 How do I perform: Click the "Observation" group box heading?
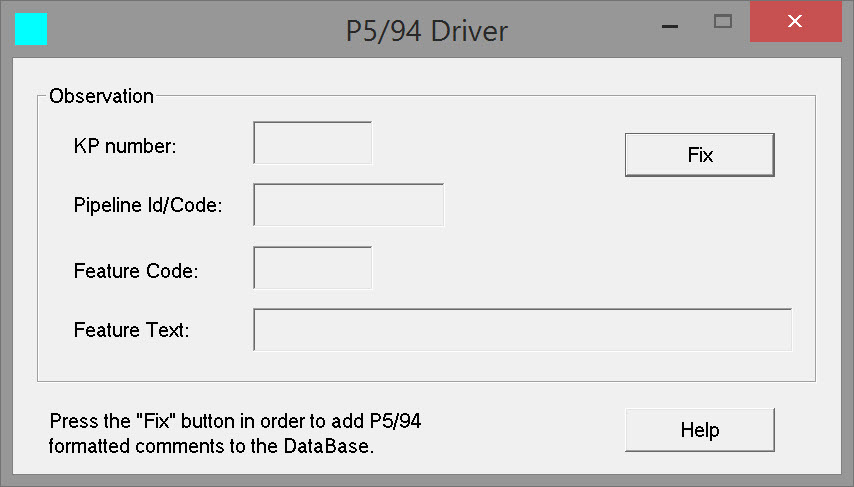point(101,96)
